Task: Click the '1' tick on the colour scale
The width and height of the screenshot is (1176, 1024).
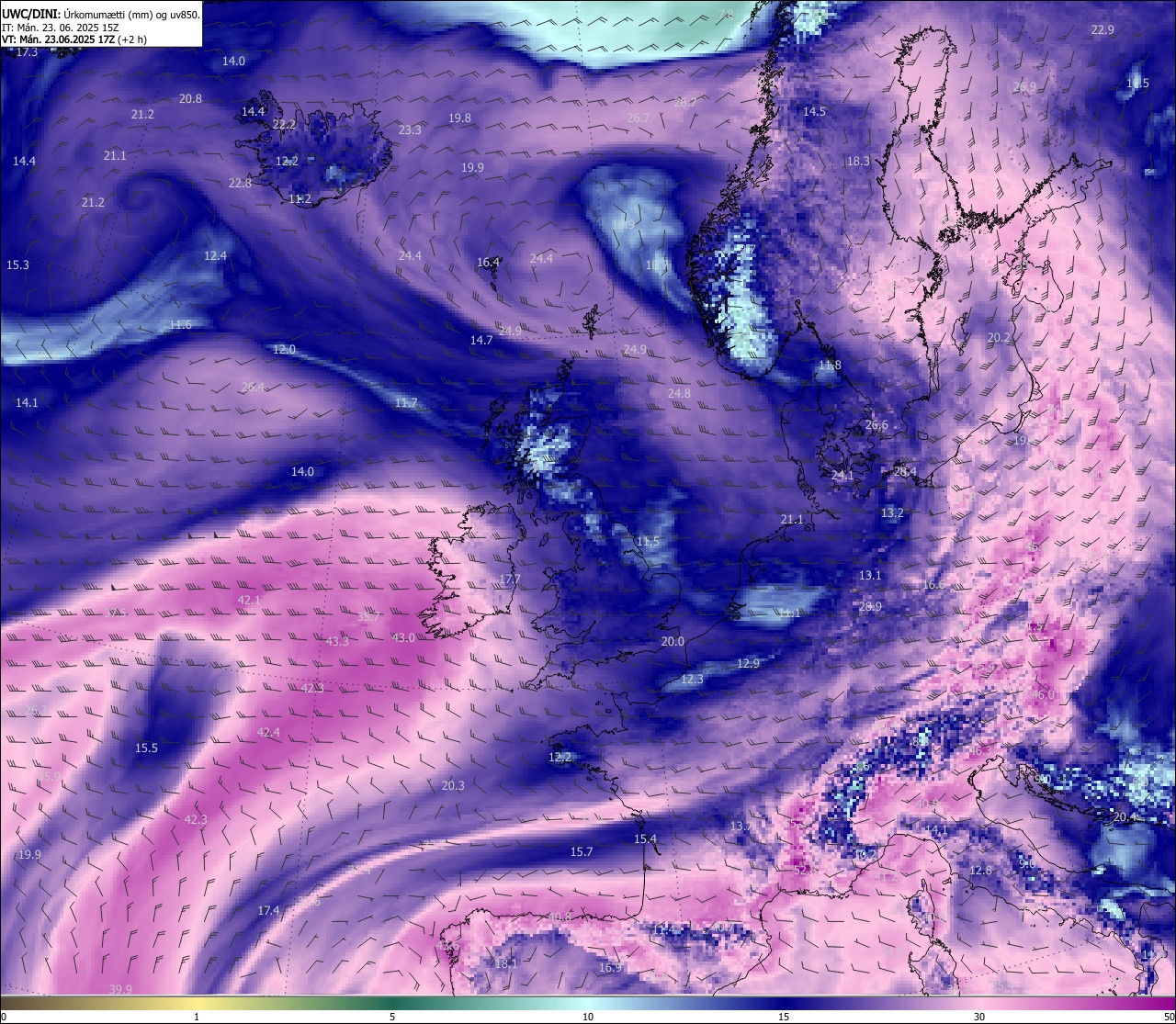Action: 197,1018
